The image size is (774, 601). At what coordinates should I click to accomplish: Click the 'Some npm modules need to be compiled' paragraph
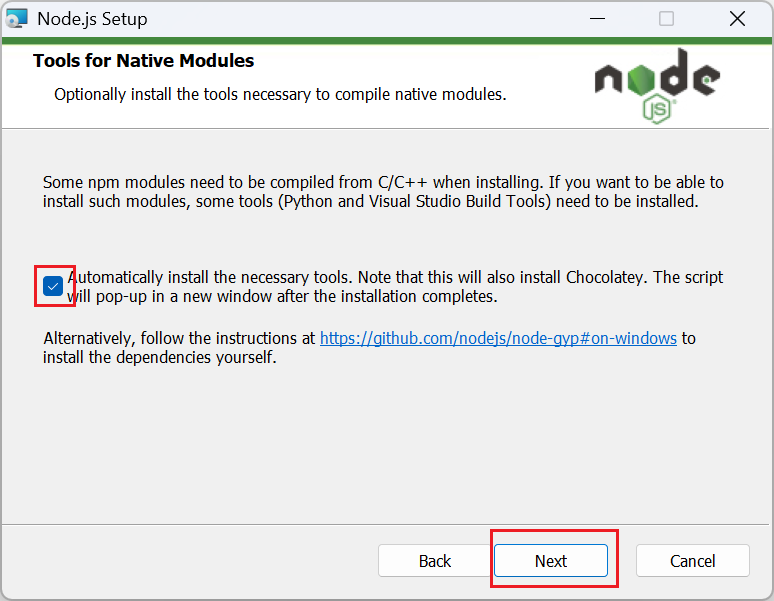383,192
